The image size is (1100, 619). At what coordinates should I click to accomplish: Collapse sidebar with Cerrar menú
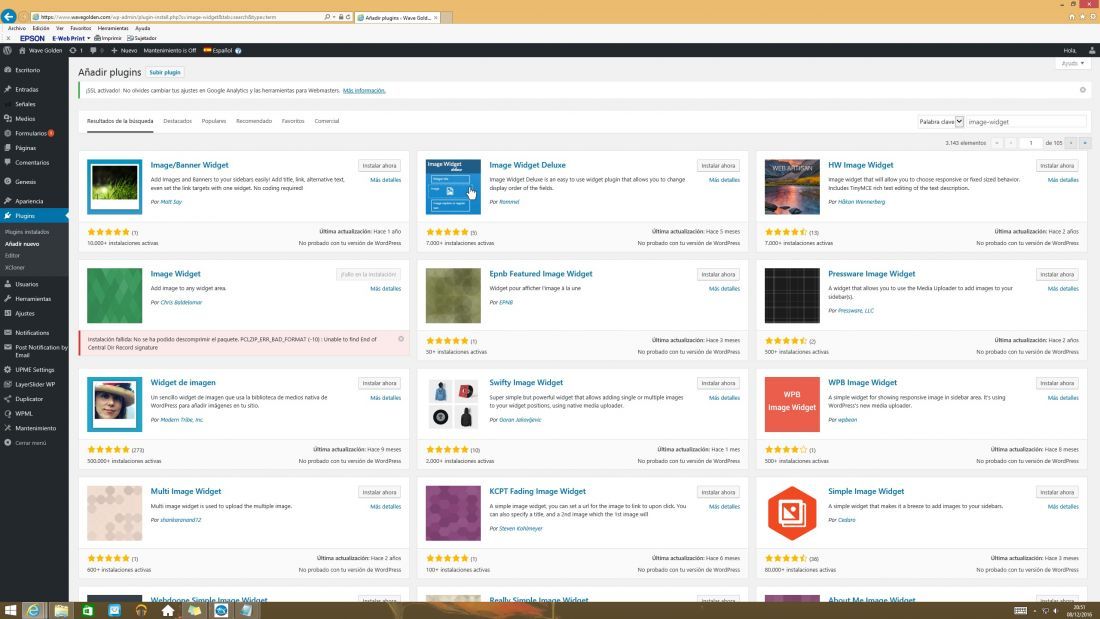pyautogui.click(x=31, y=443)
